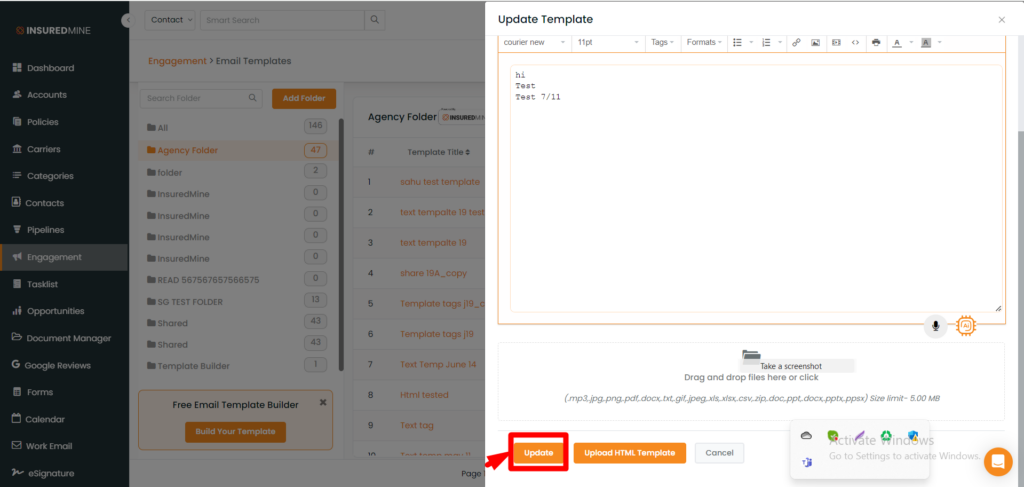Open the courier new font family dropdown

click(x=535, y=42)
